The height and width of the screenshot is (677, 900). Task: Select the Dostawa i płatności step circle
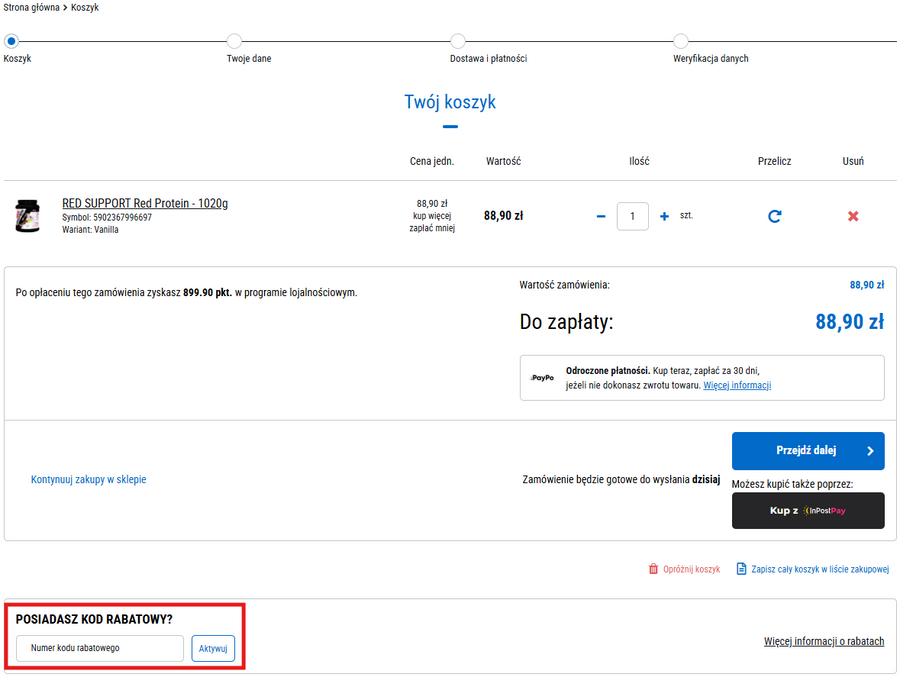coord(457,41)
